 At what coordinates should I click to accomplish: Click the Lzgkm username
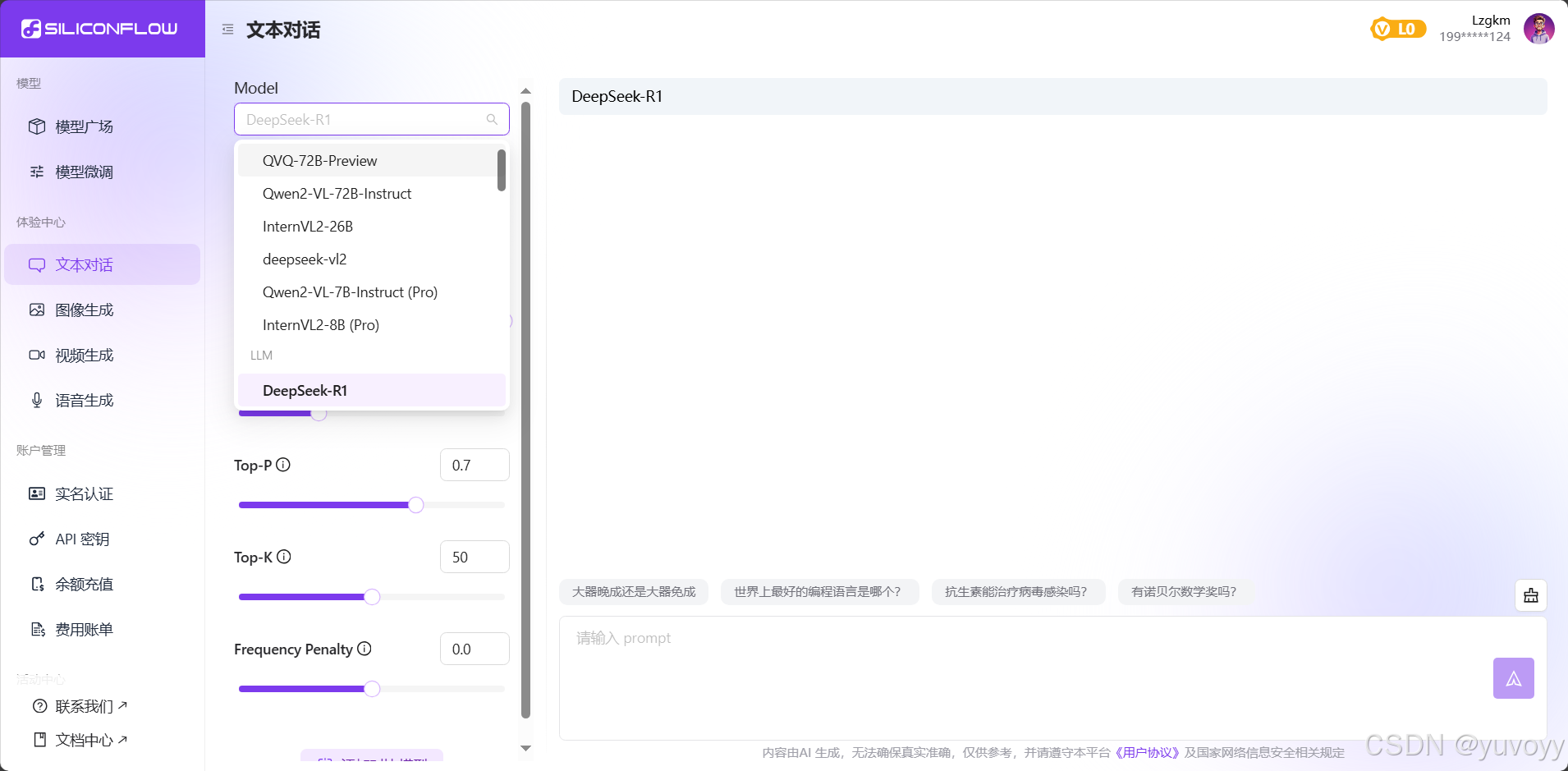pos(1491,21)
